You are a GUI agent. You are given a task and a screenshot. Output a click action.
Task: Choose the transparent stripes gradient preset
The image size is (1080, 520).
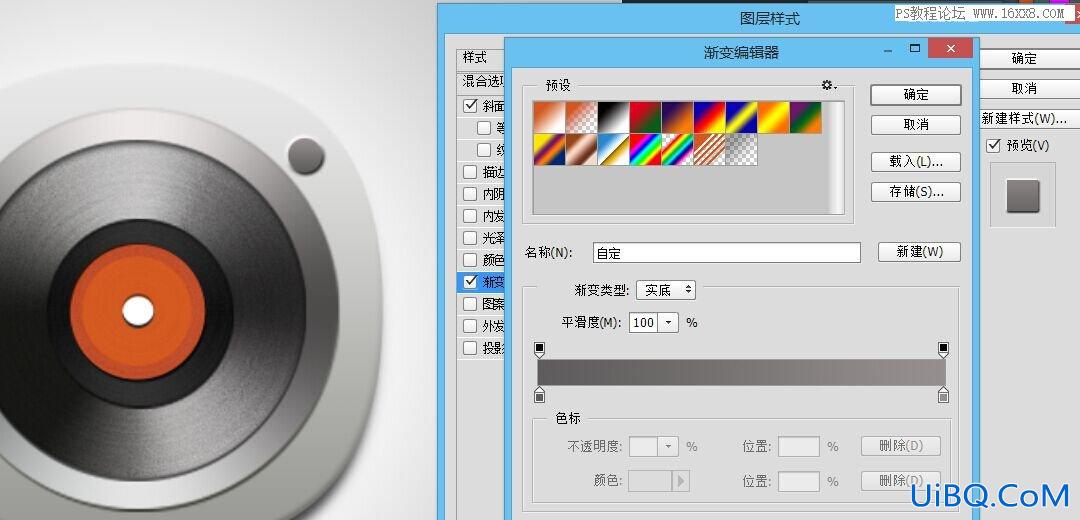(x=709, y=149)
